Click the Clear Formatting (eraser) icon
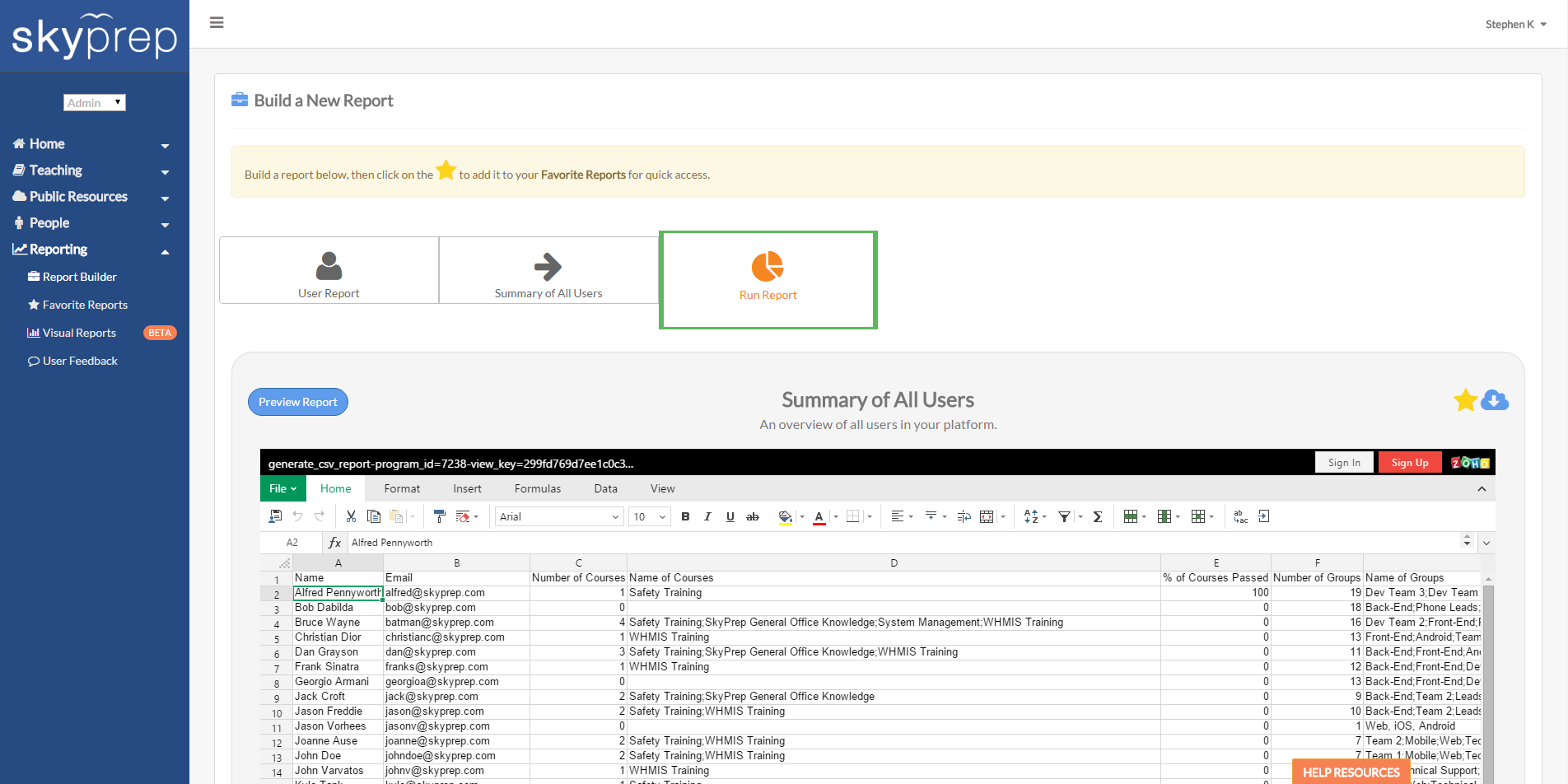The image size is (1568, 784). coord(464,516)
